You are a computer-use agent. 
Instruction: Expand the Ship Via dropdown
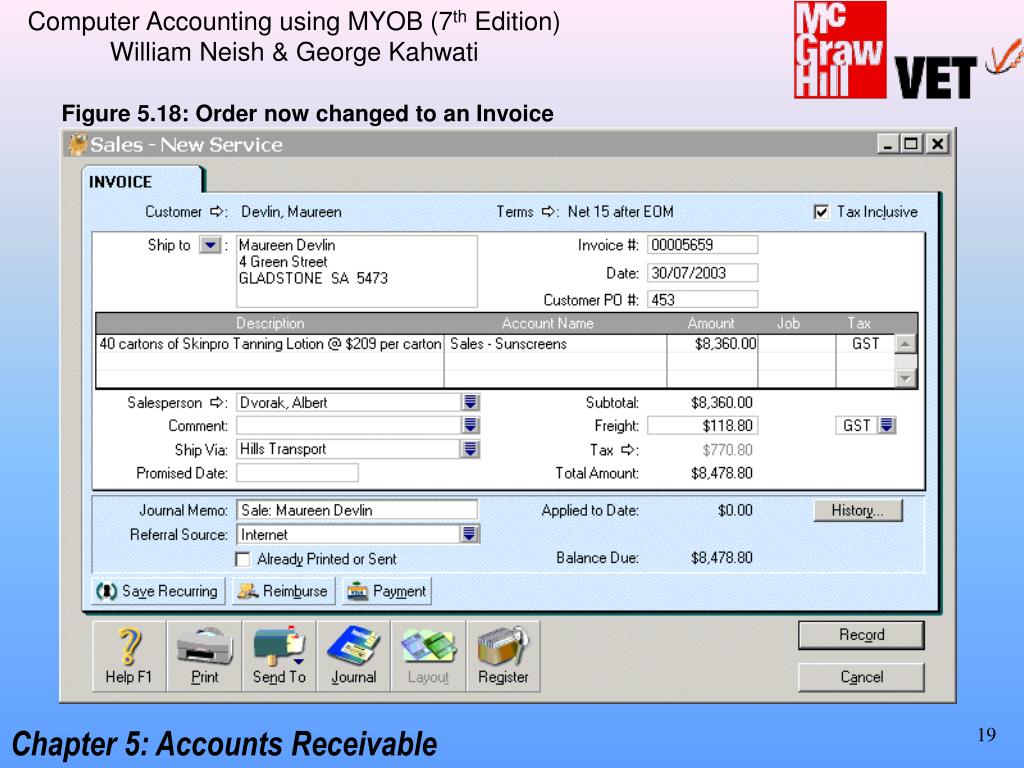(470, 449)
